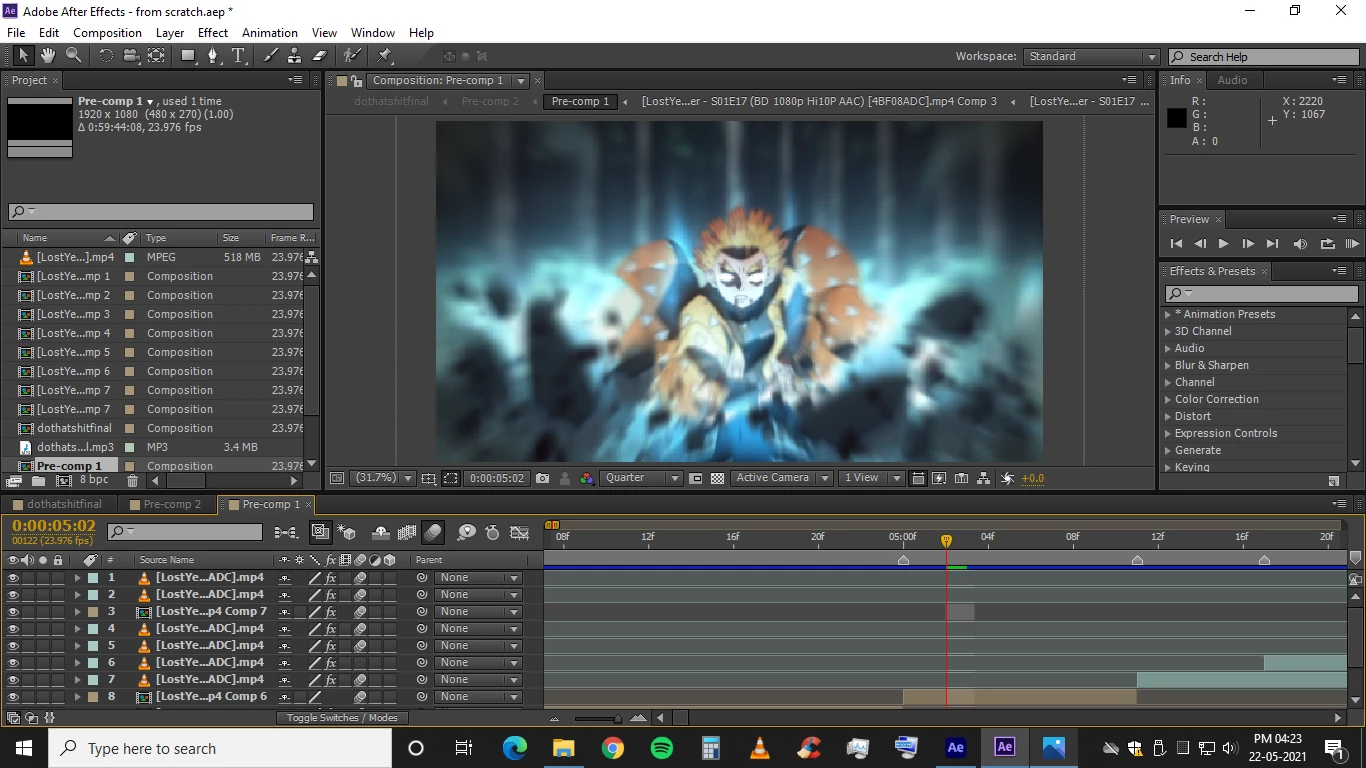Open the Active Camera view dropdown

pyautogui.click(x=782, y=478)
